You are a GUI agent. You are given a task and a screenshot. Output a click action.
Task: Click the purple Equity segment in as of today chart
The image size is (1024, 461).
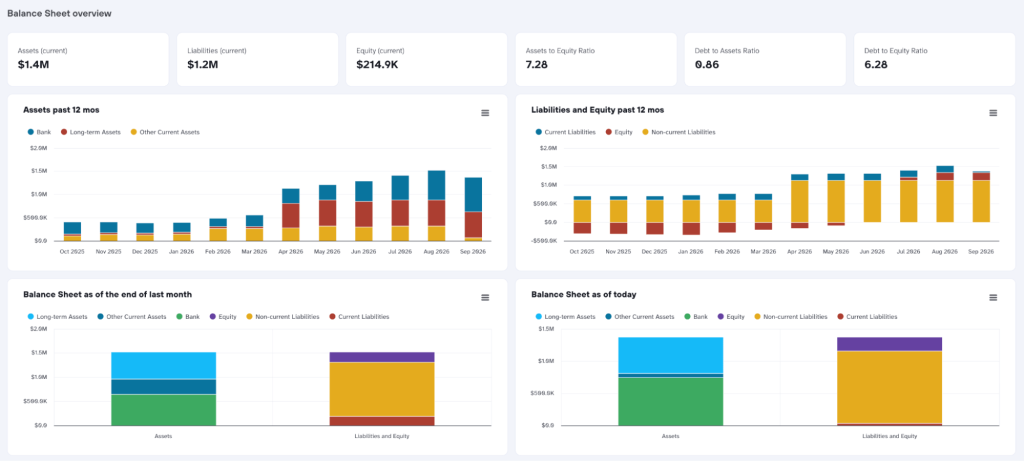889,344
